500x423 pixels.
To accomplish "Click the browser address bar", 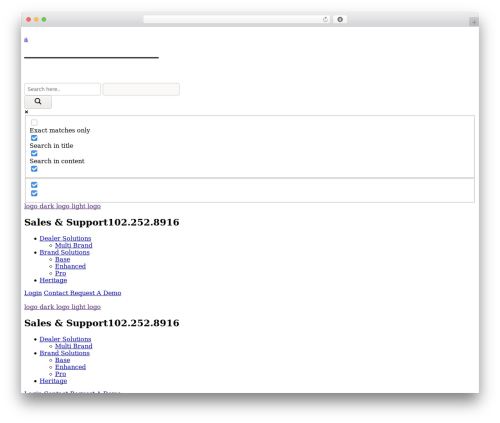I will pyautogui.click(x=233, y=20).
